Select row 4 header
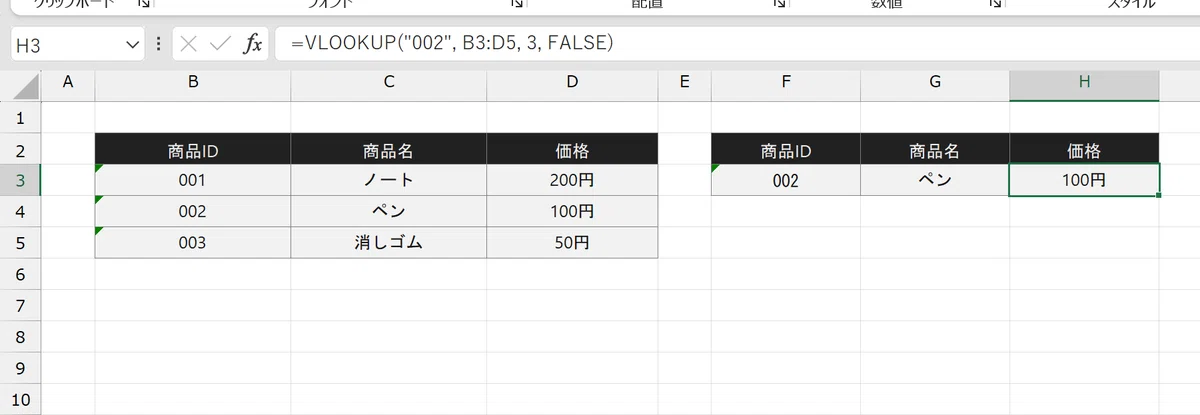 click(x=20, y=212)
